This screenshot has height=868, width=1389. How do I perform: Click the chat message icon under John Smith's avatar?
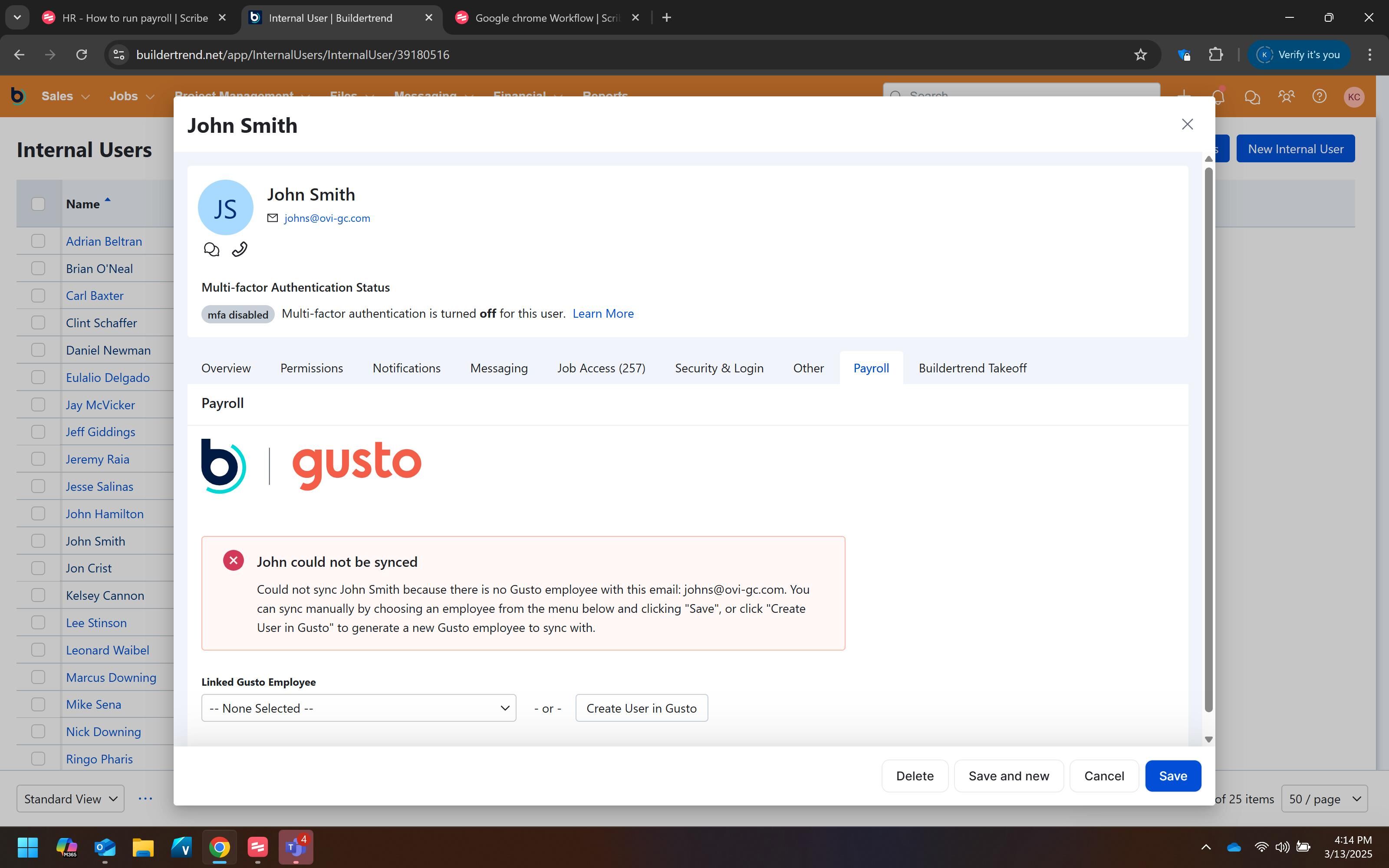click(x=211, y=249)
